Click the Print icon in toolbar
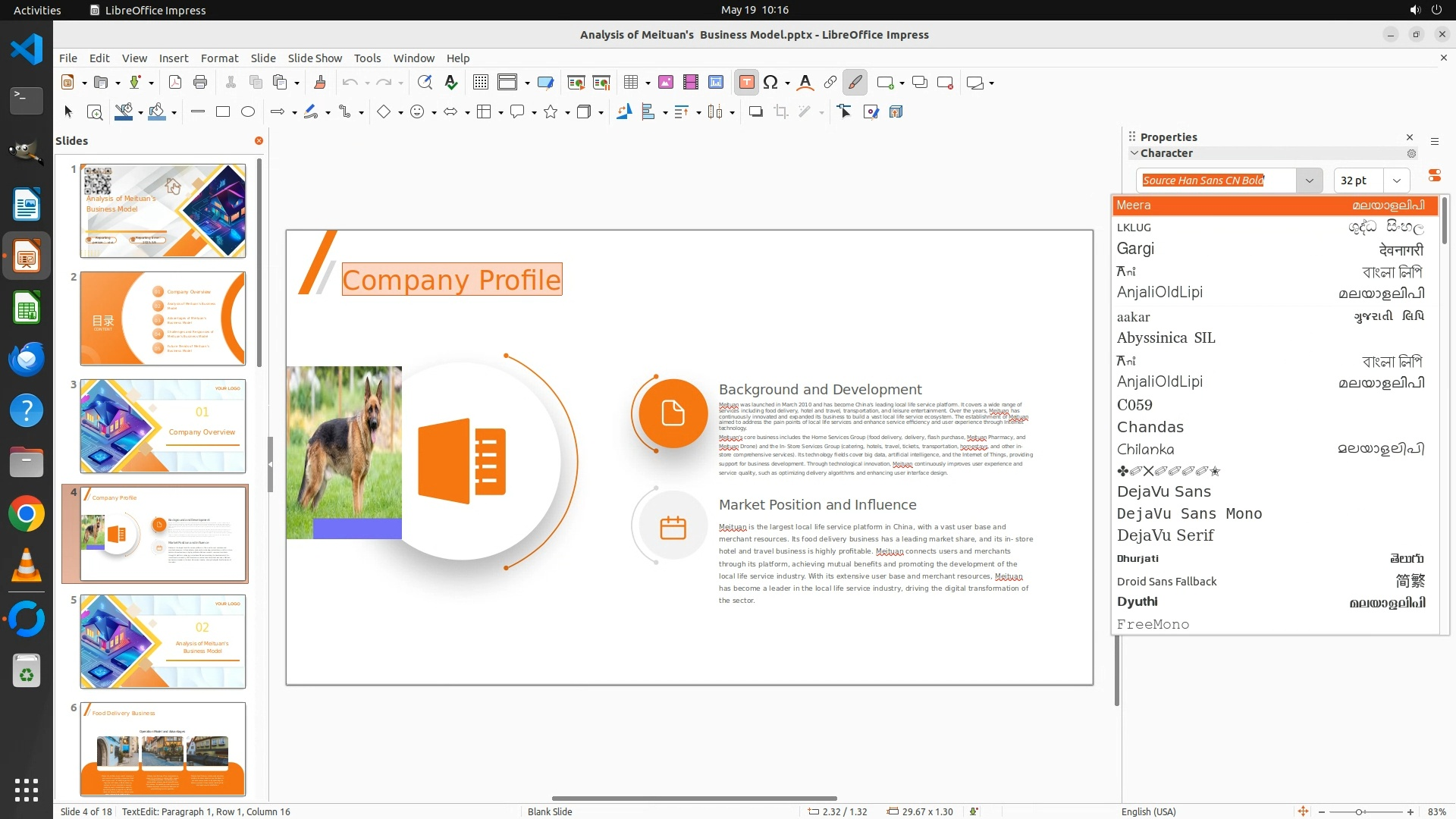 200,83
